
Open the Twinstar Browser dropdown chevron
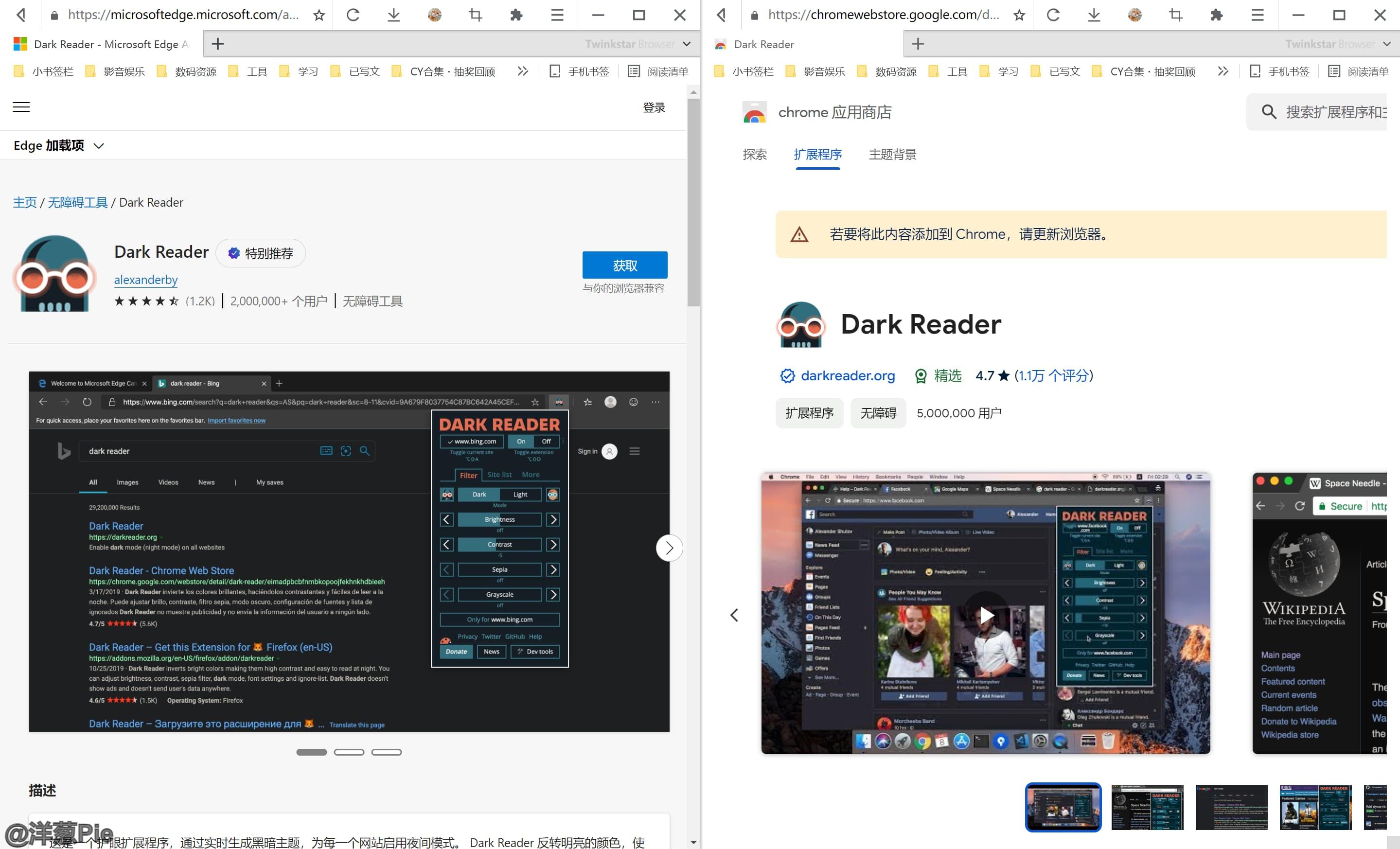pos(686,44)
